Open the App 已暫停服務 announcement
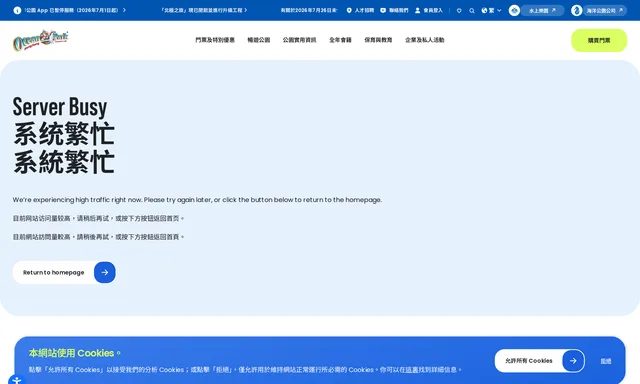 pyautogui.click(x=75, y=10)
